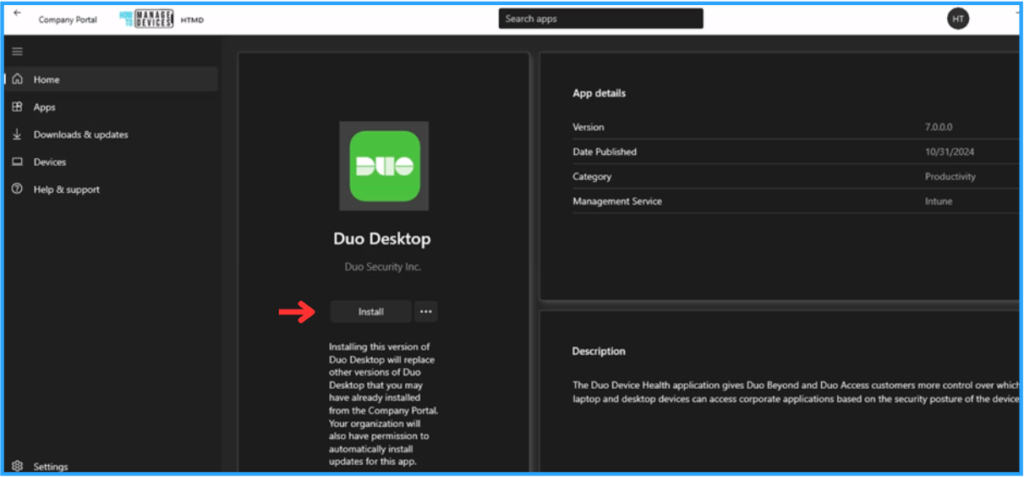Click the Category label

(592, 176)
